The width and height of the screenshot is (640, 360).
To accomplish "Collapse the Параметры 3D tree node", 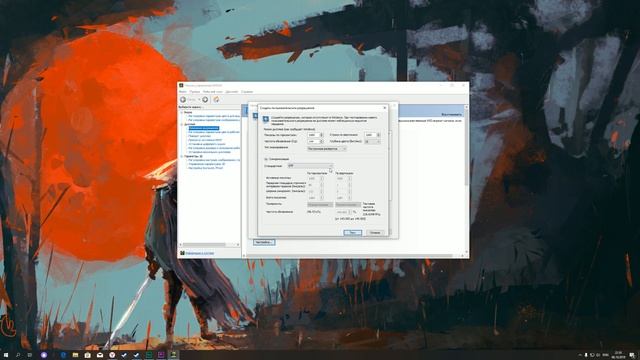I will tap(182, 156).
